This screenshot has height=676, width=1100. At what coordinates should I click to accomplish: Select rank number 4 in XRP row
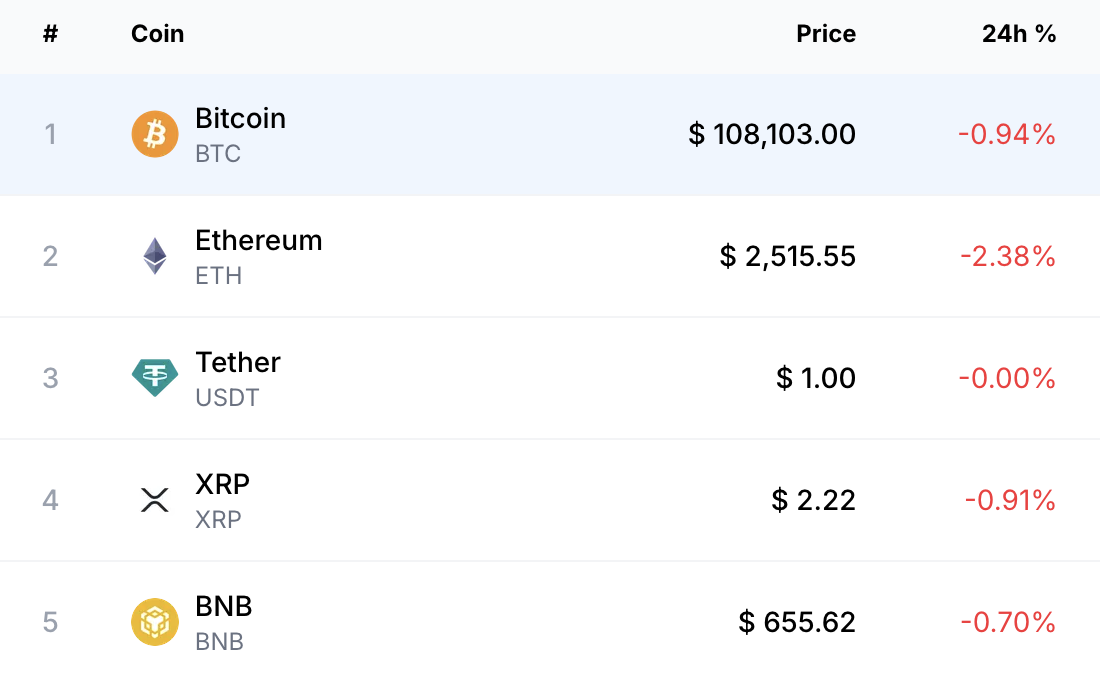[x=50, y=500]
